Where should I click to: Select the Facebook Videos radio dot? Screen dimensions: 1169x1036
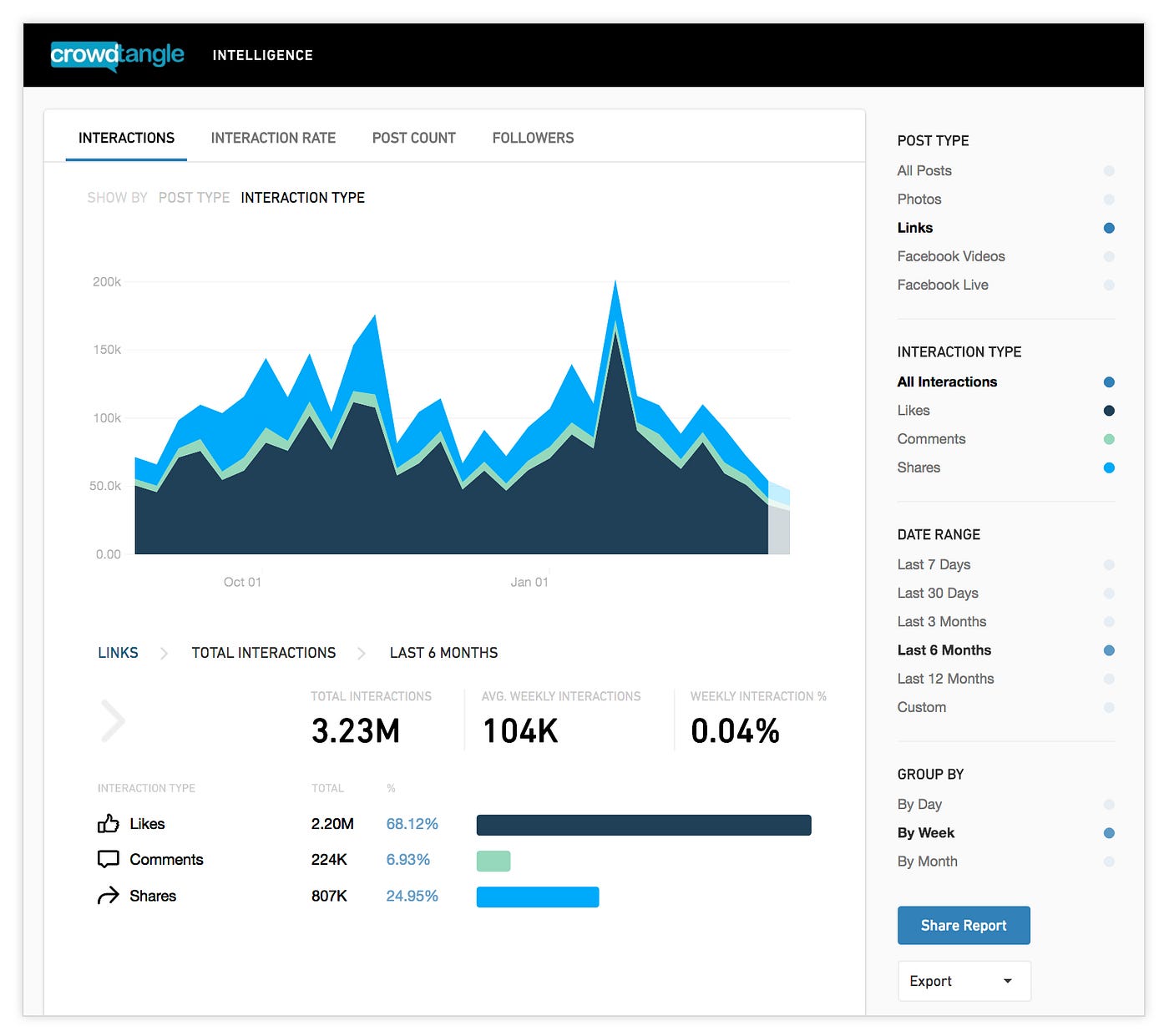pyautogui.click(x=1109, y=256)
